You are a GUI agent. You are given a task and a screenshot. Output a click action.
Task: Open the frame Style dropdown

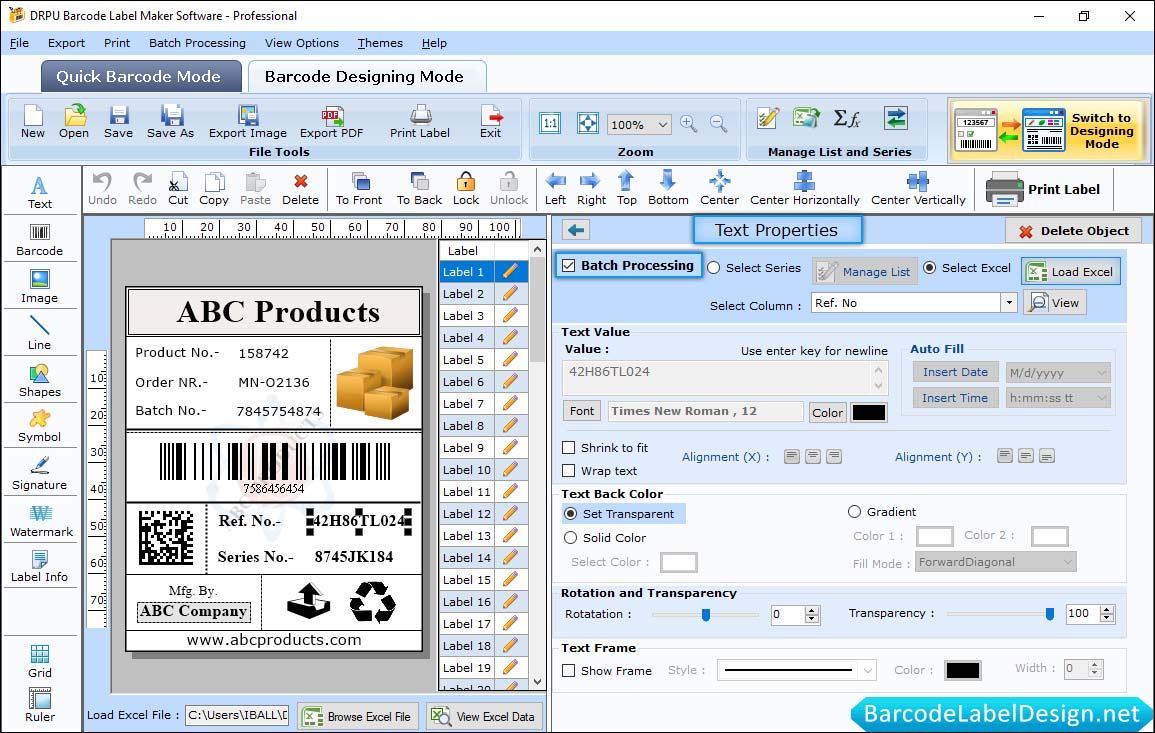click(868, 670)
